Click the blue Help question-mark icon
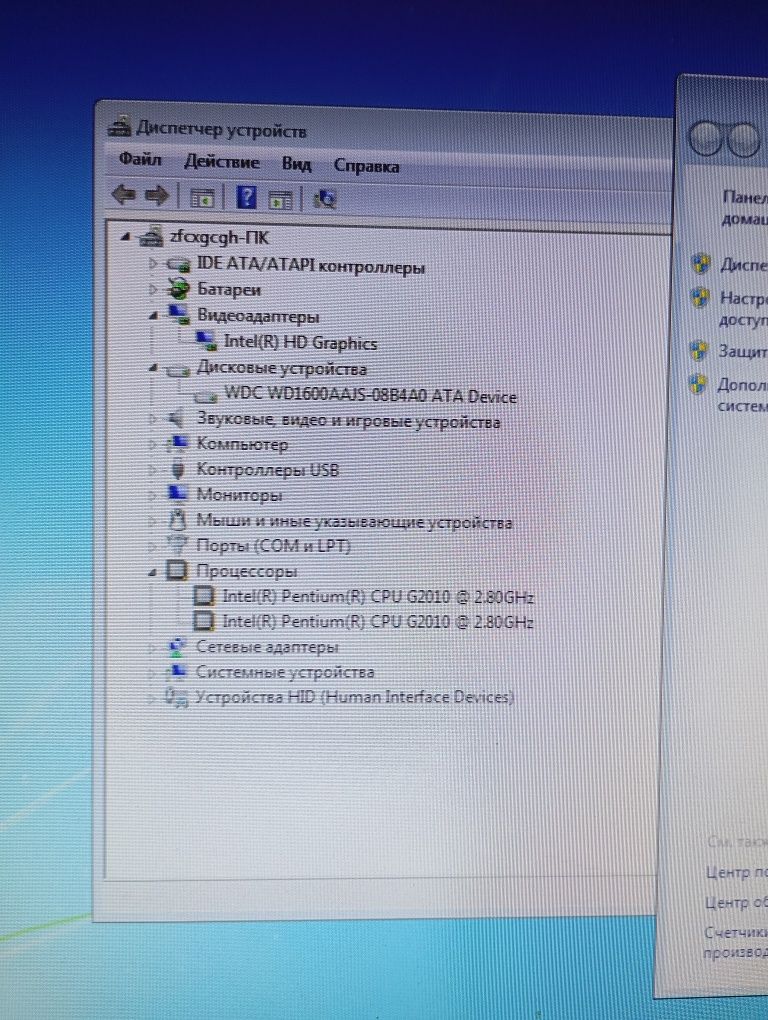 (x=246, y=197)
